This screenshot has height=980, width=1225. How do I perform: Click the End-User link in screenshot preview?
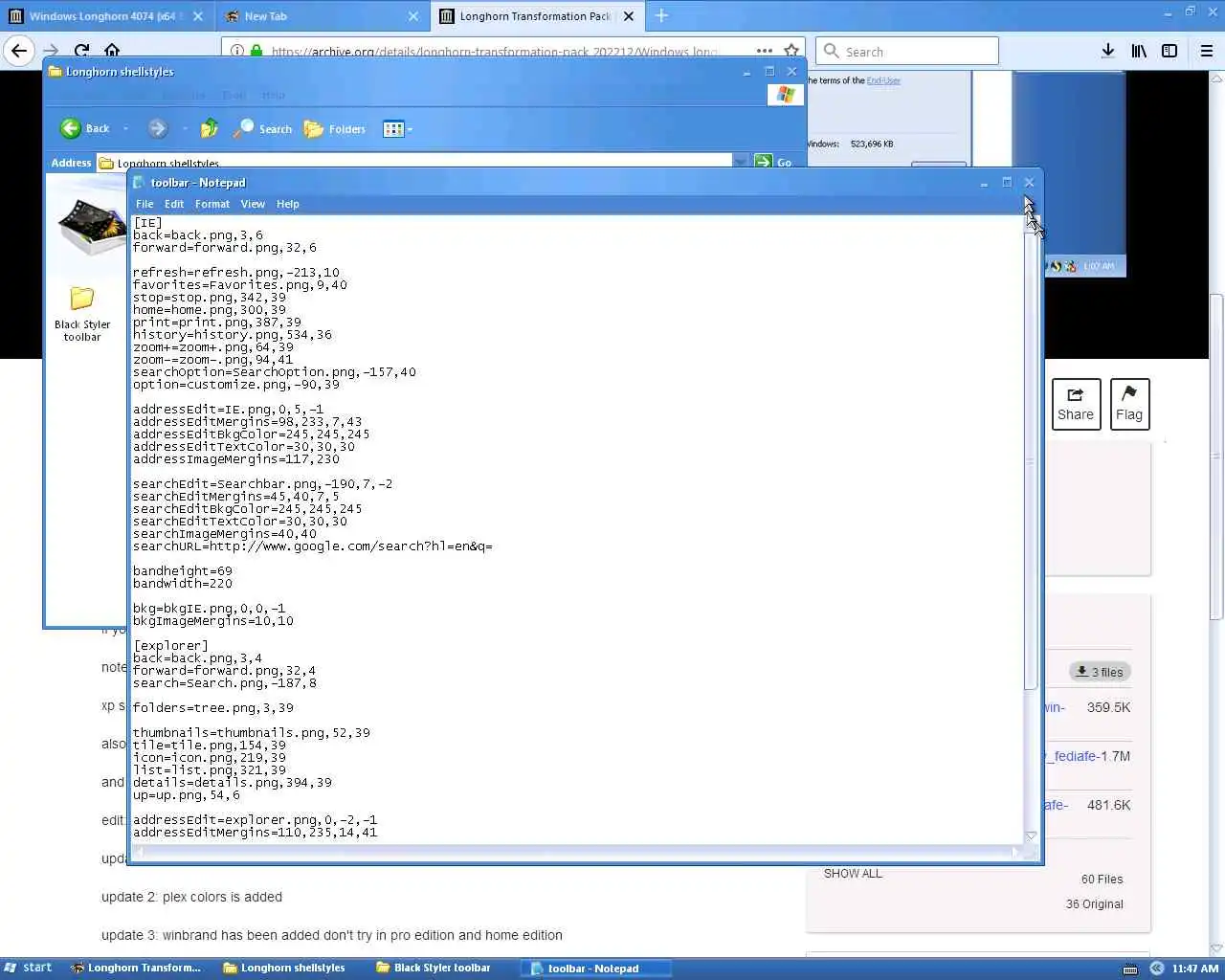pos(883,80)
